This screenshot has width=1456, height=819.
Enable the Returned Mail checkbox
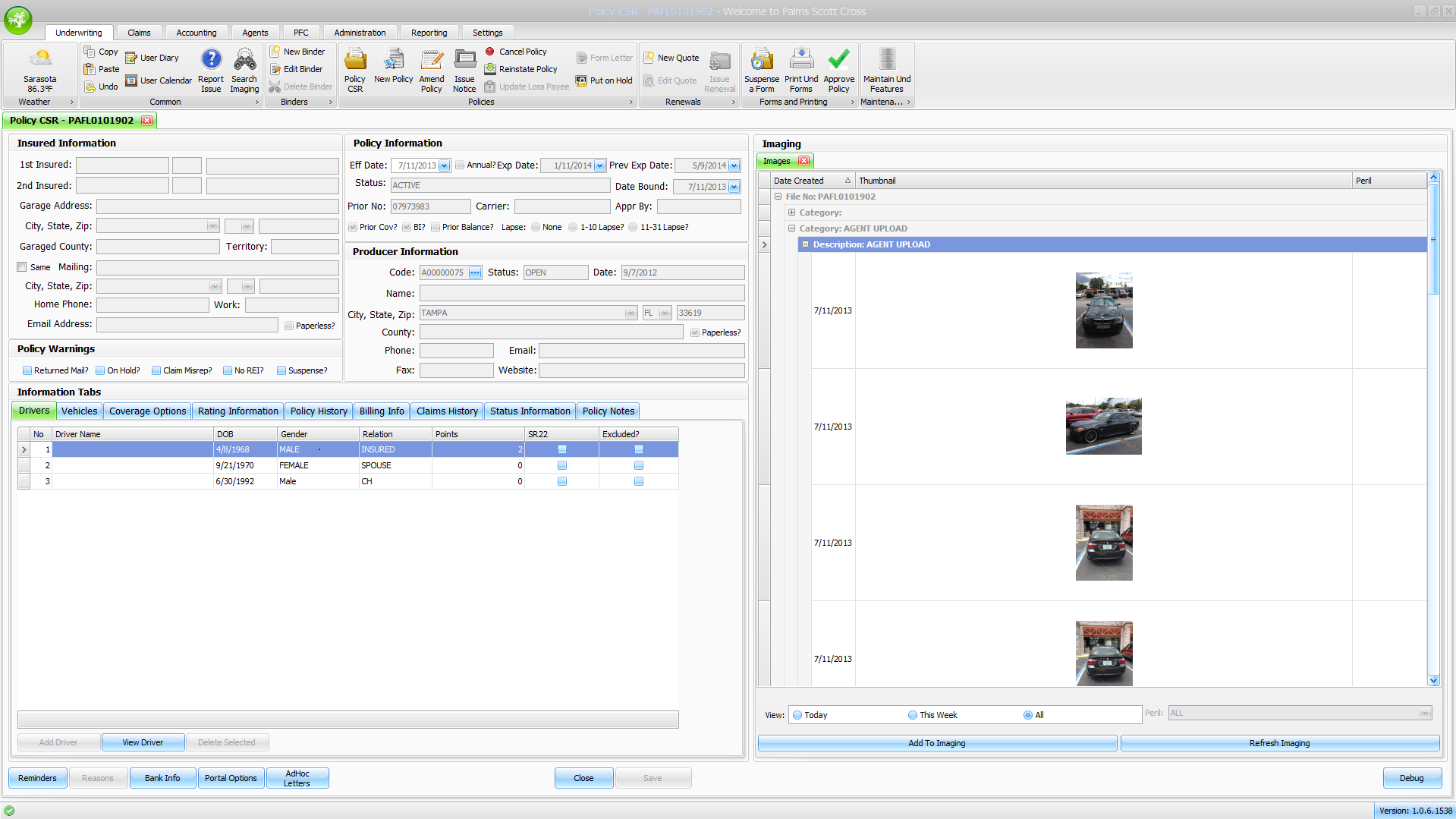click(x=27, y=370)
